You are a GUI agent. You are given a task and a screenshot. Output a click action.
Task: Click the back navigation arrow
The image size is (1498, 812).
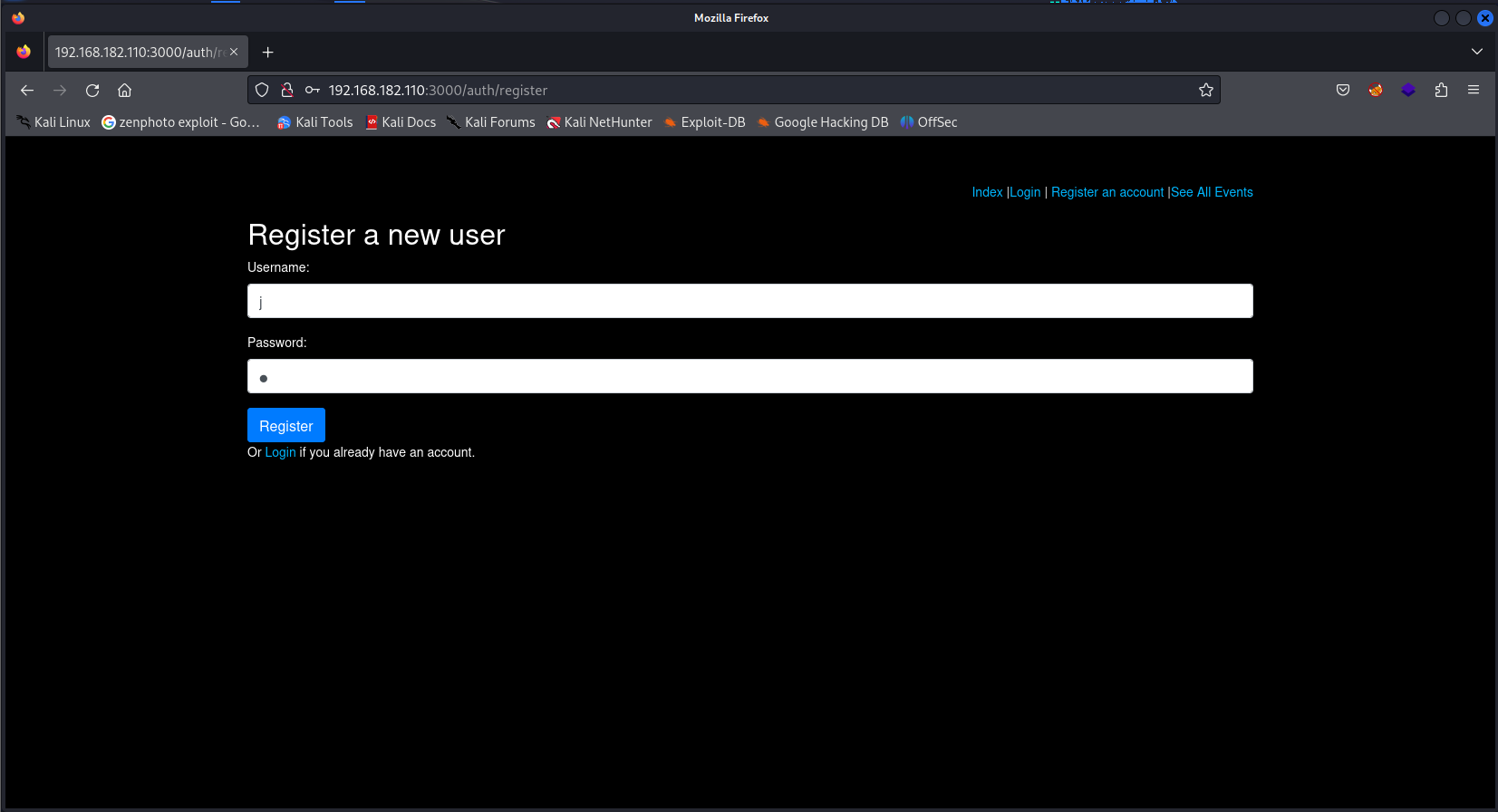[27, 91]
